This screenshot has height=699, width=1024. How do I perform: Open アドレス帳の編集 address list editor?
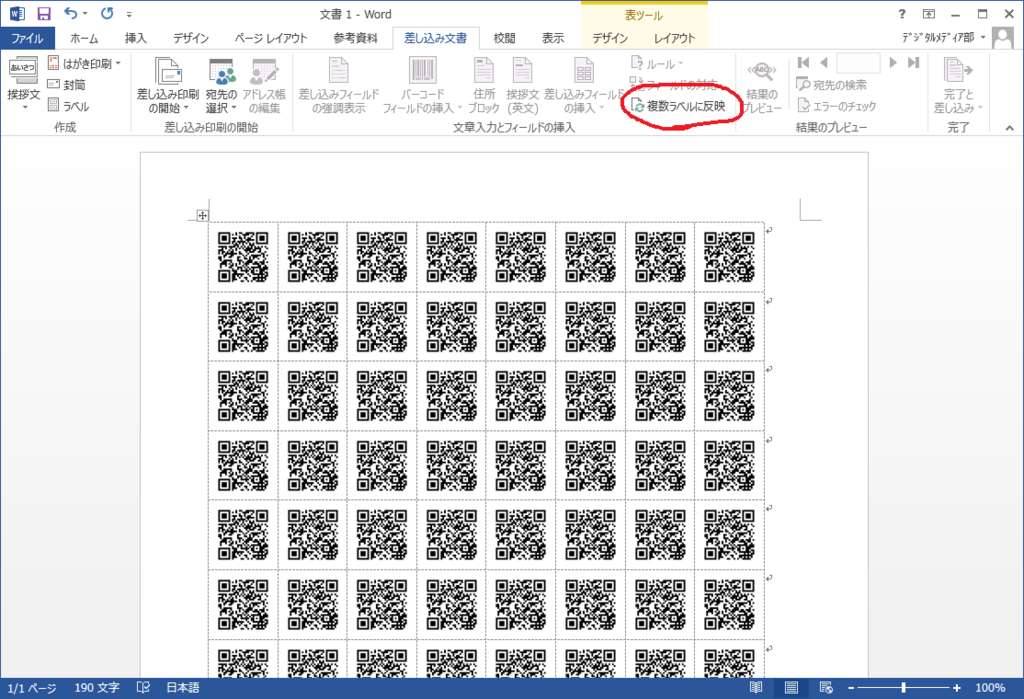264,85
